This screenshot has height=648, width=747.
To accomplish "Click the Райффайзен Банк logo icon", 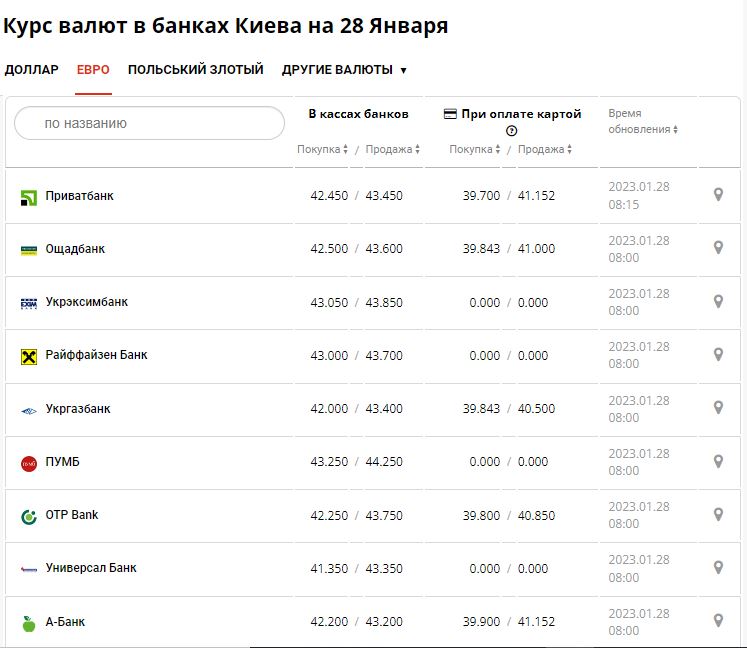I will pos(29,356).
